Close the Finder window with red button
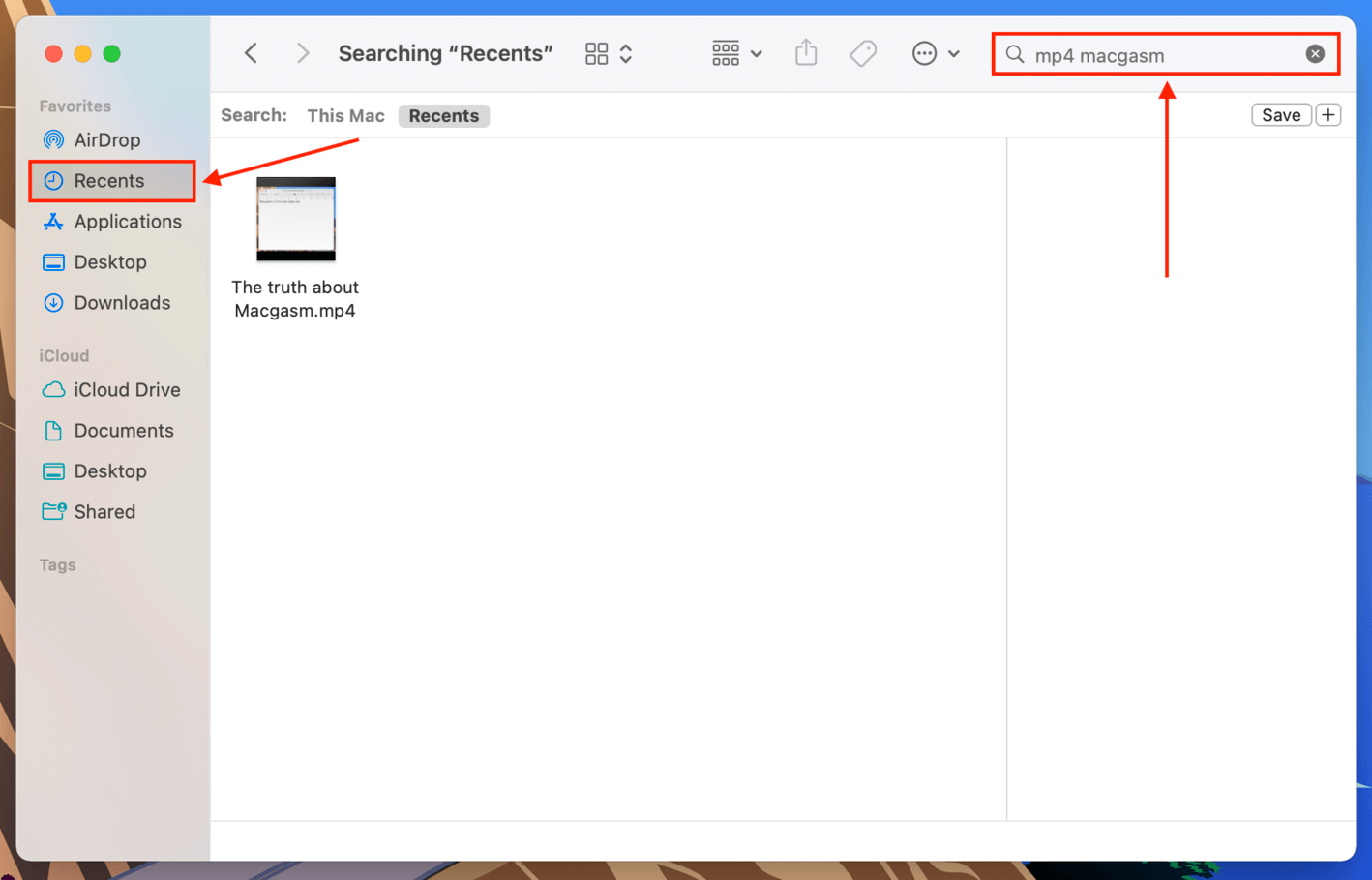The image size is (1372, 880). click(53, 53)
